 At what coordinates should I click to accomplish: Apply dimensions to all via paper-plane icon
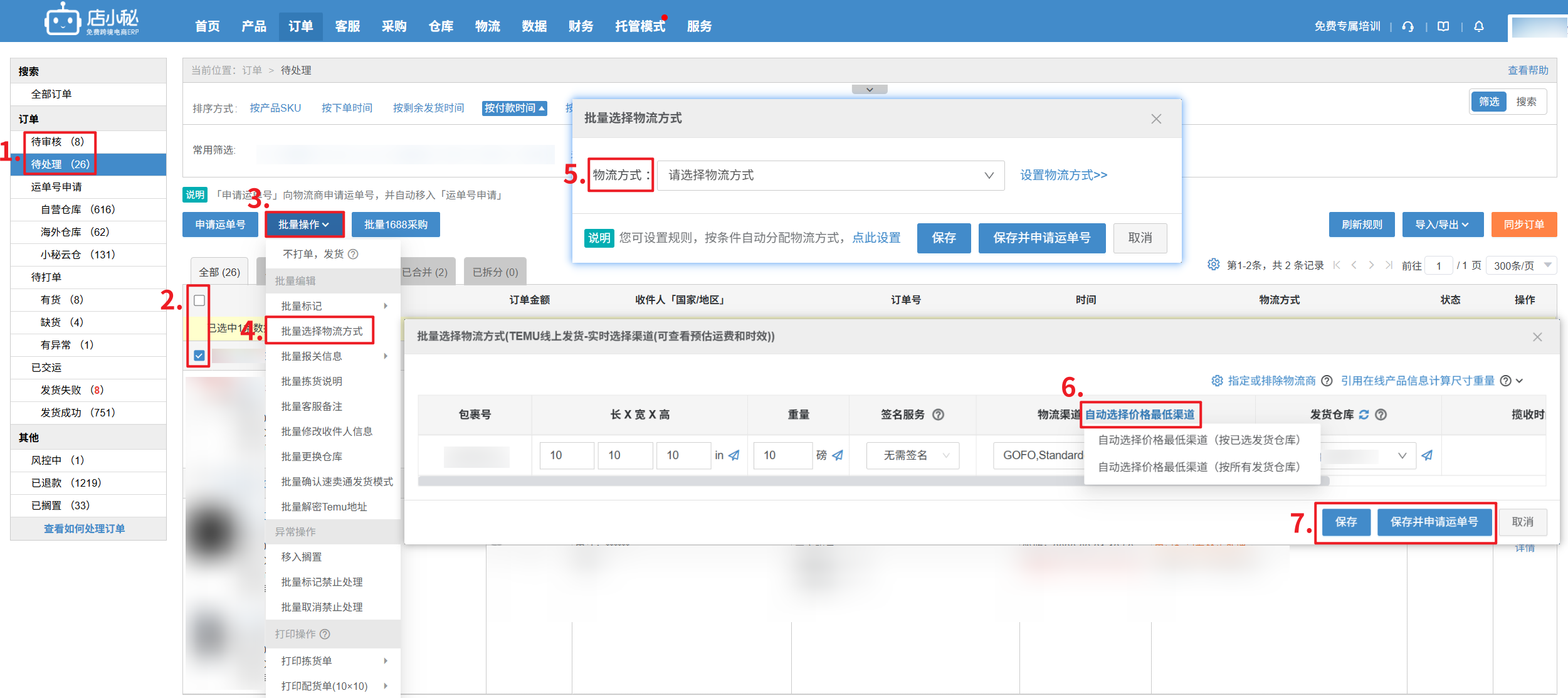coord(734,455)
